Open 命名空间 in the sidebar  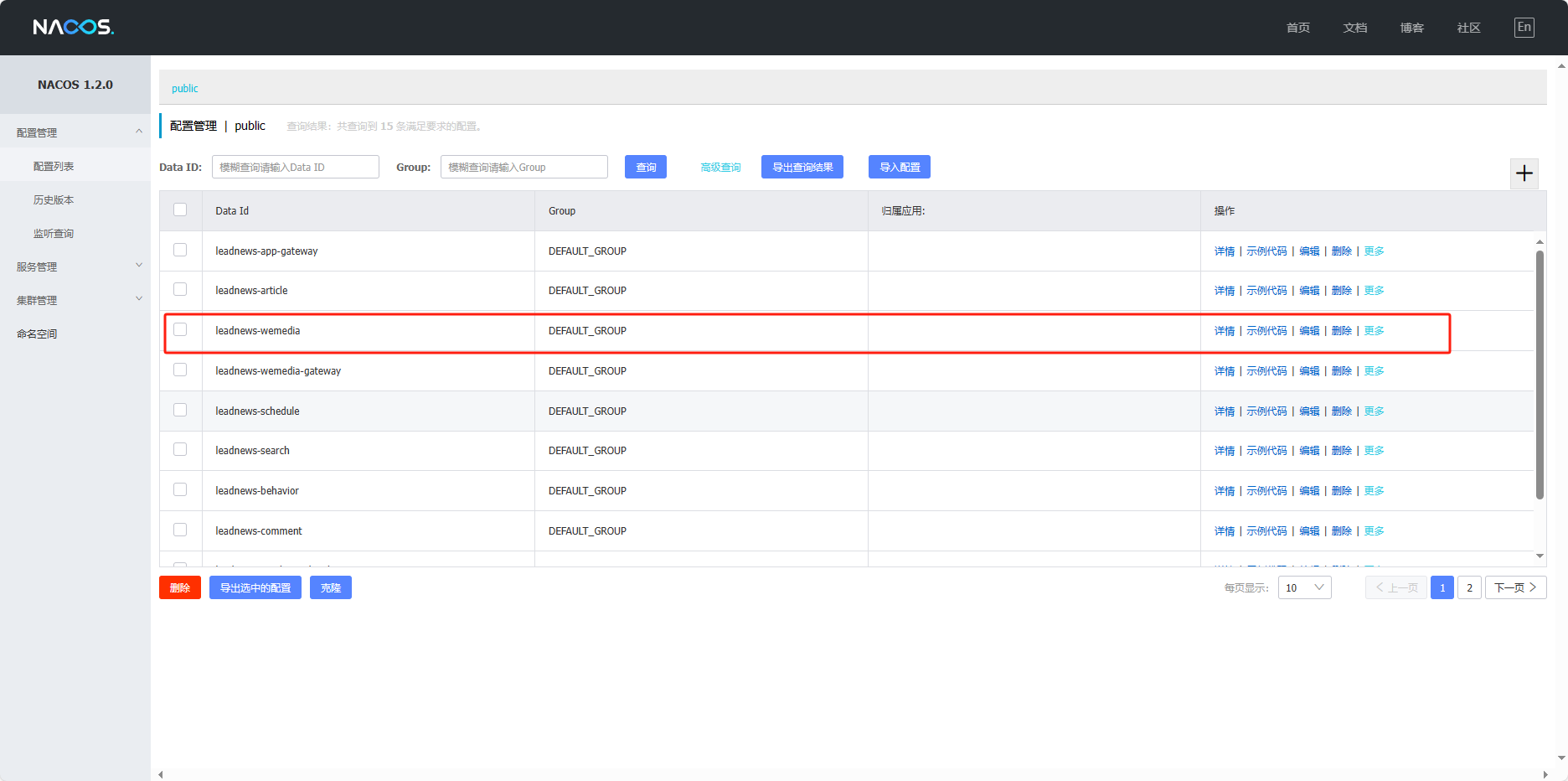point(37,334)
